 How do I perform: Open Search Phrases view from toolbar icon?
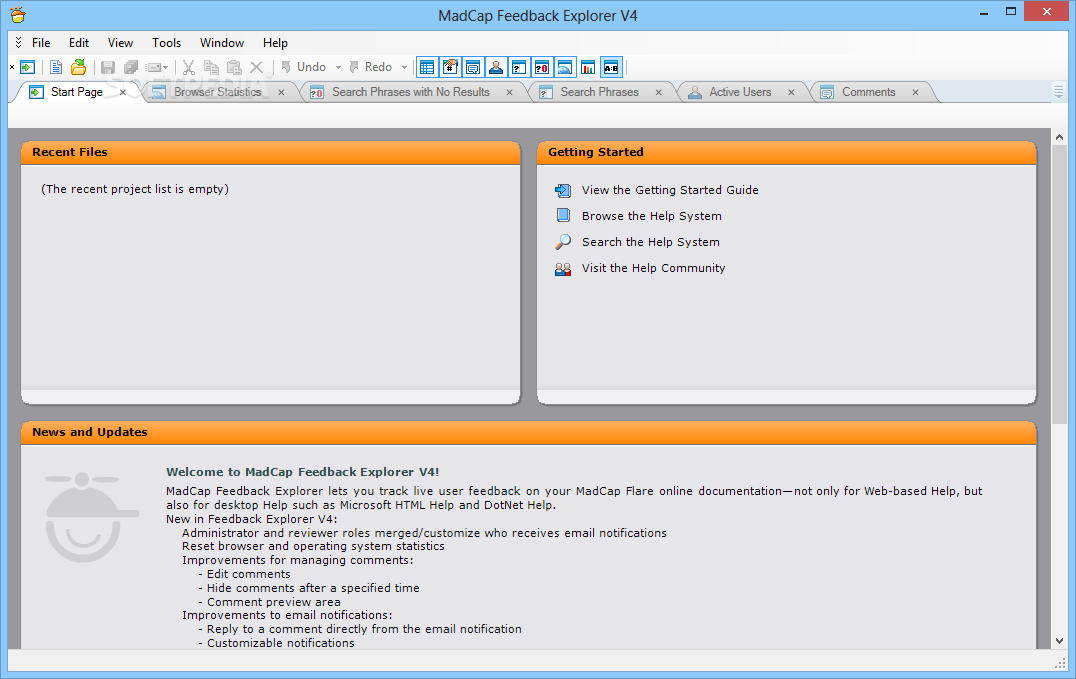click(519, 67)
